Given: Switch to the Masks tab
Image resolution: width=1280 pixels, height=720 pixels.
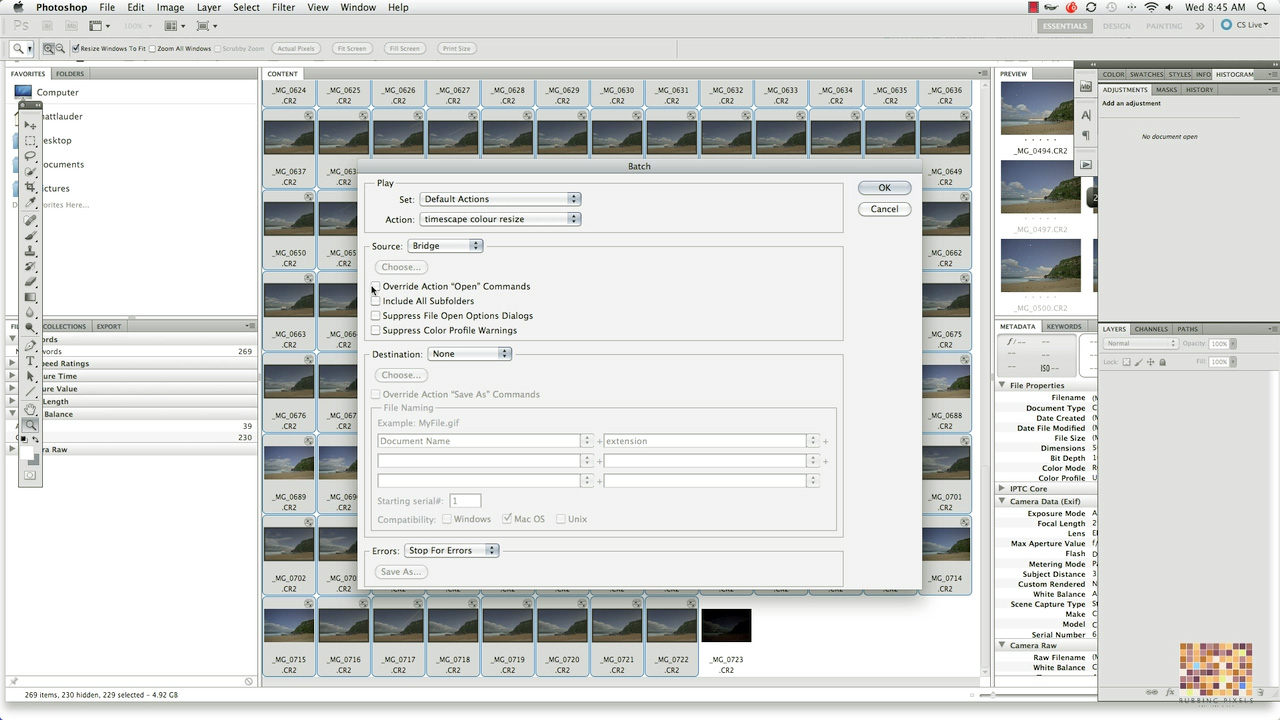Looking at the screenshot, I should 1167,90.
